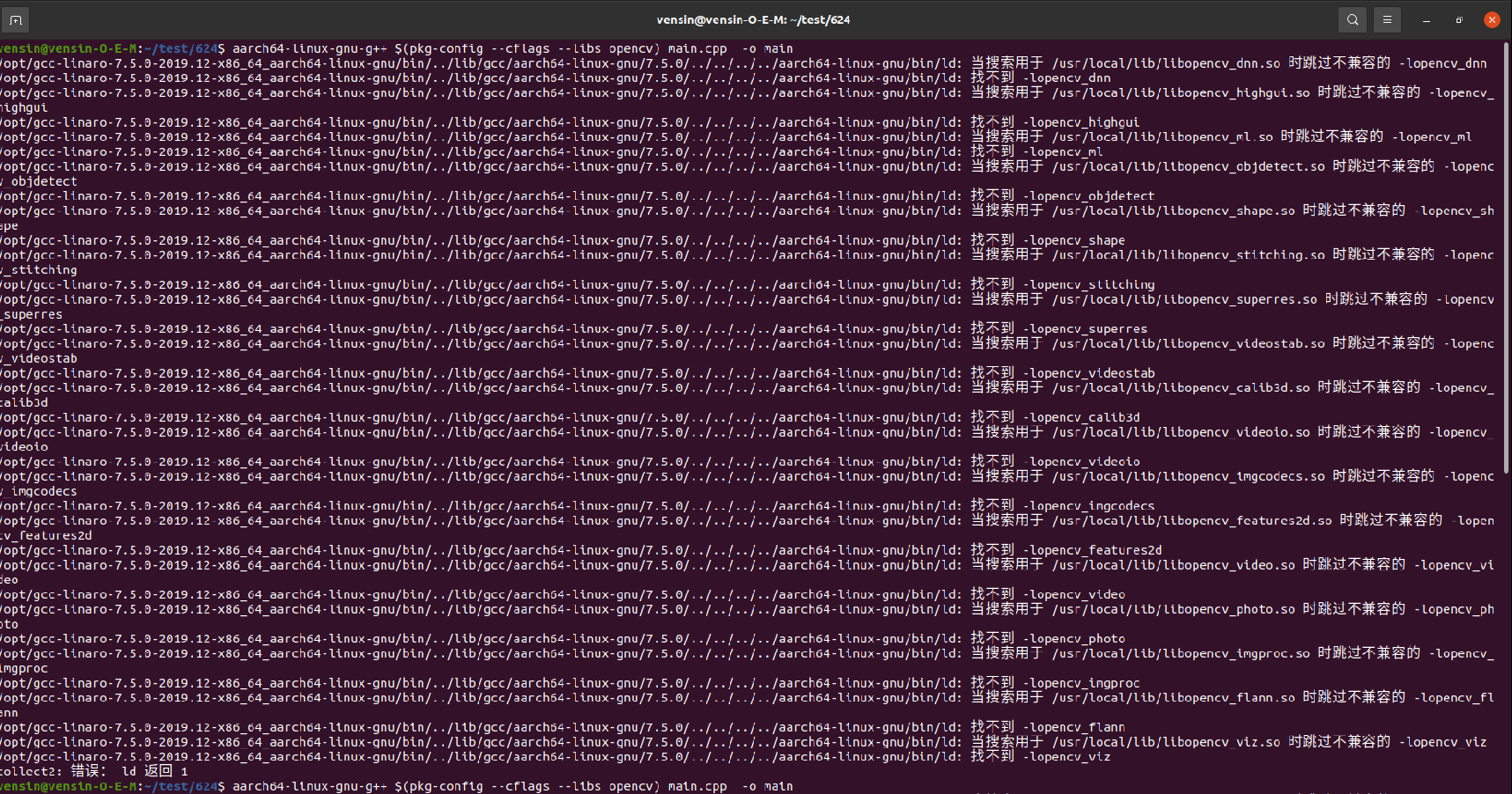
Task: Click main.cpp in the bottom compile command
Action: point(696,786)
